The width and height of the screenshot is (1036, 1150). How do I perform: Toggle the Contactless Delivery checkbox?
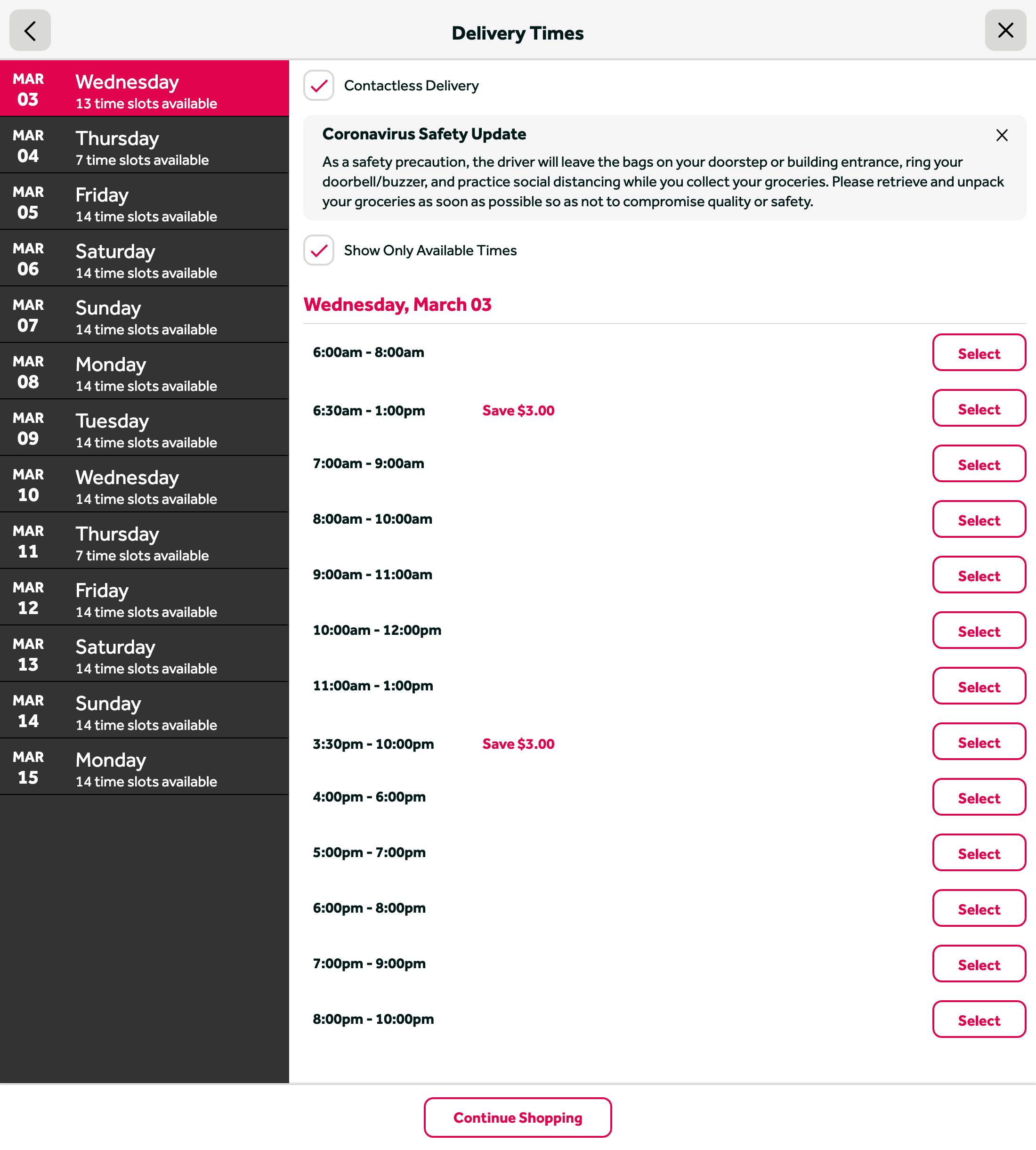coord(319,86)
